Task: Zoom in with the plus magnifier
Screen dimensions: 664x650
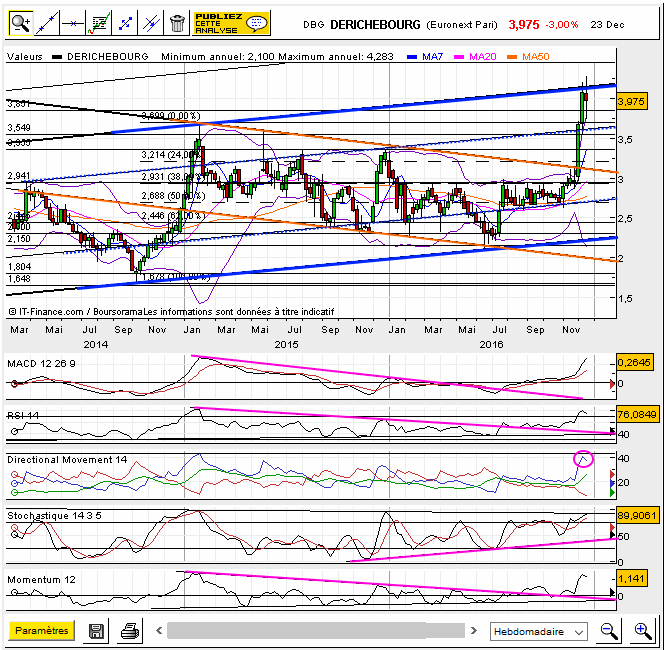Action: [642, 631]
